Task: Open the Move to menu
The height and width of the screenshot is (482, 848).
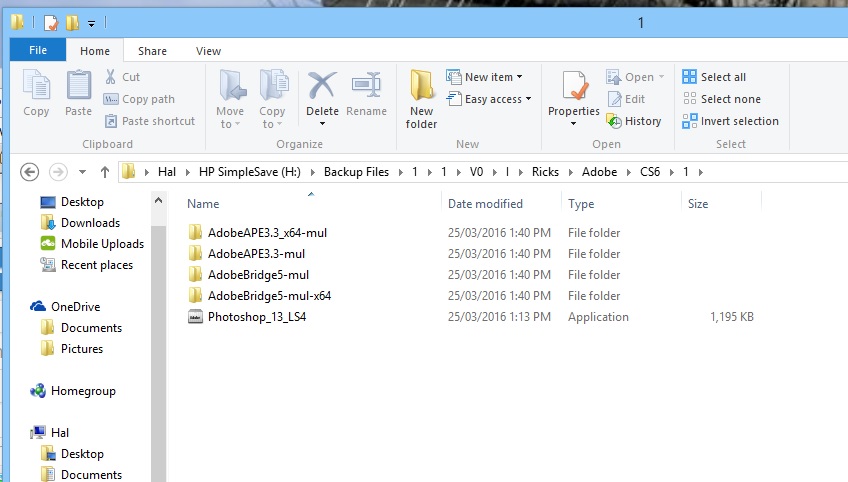Action: 230,100
